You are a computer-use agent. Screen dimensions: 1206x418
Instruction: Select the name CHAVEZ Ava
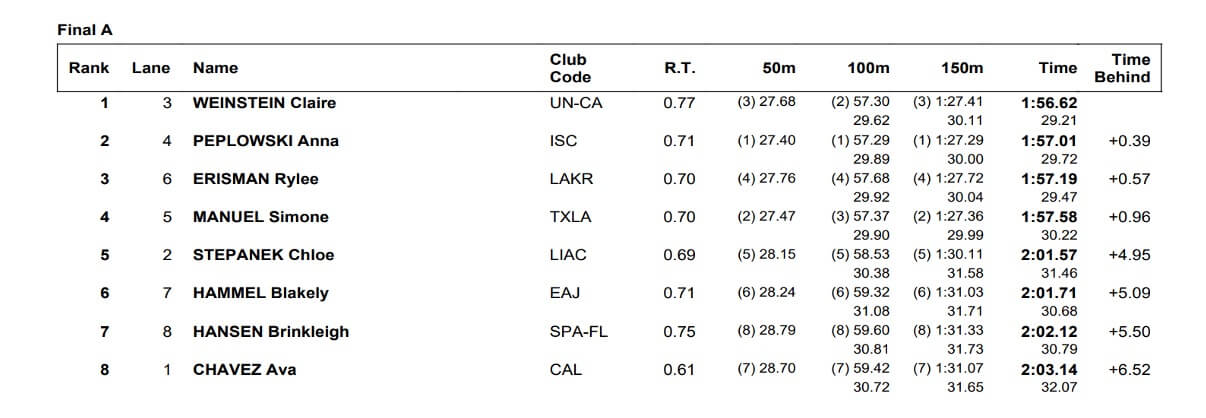pyautogui.click(x=244, y=370)
